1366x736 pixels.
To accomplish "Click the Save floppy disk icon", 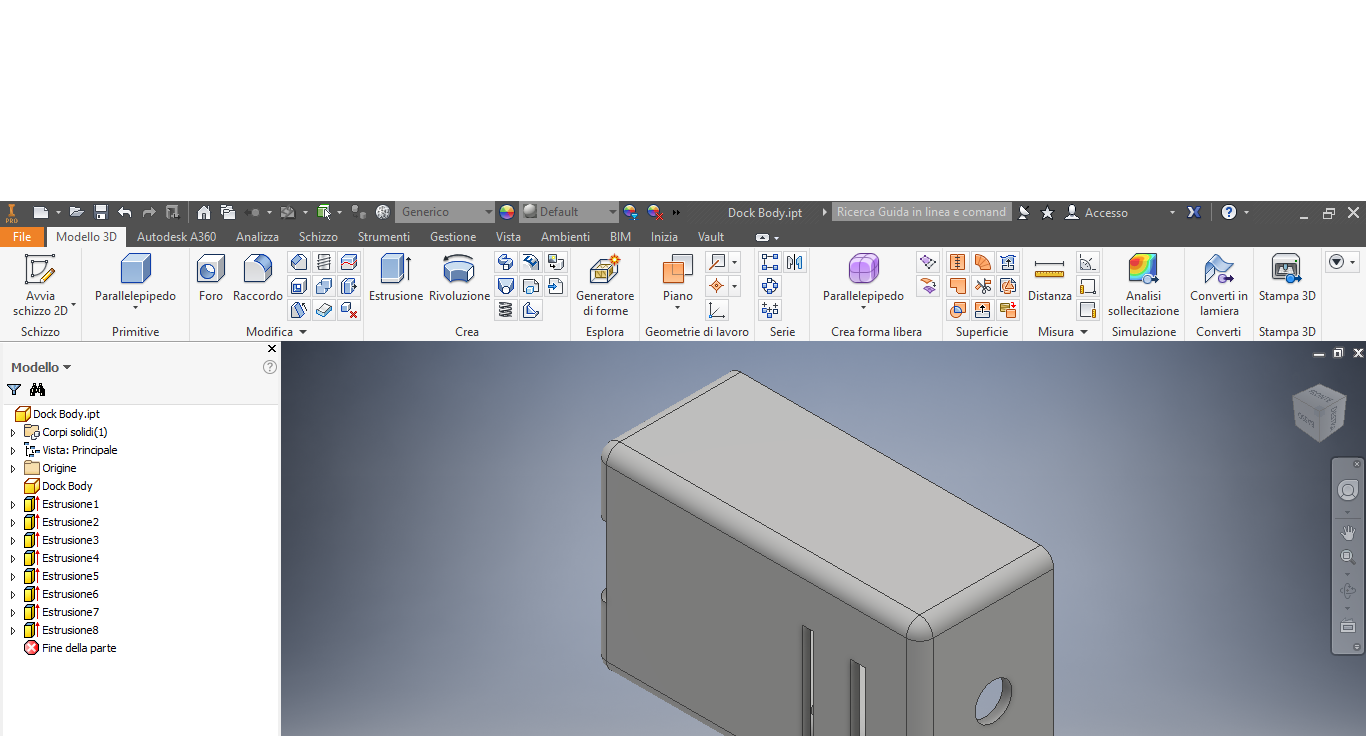I will (x=101, y=212).
